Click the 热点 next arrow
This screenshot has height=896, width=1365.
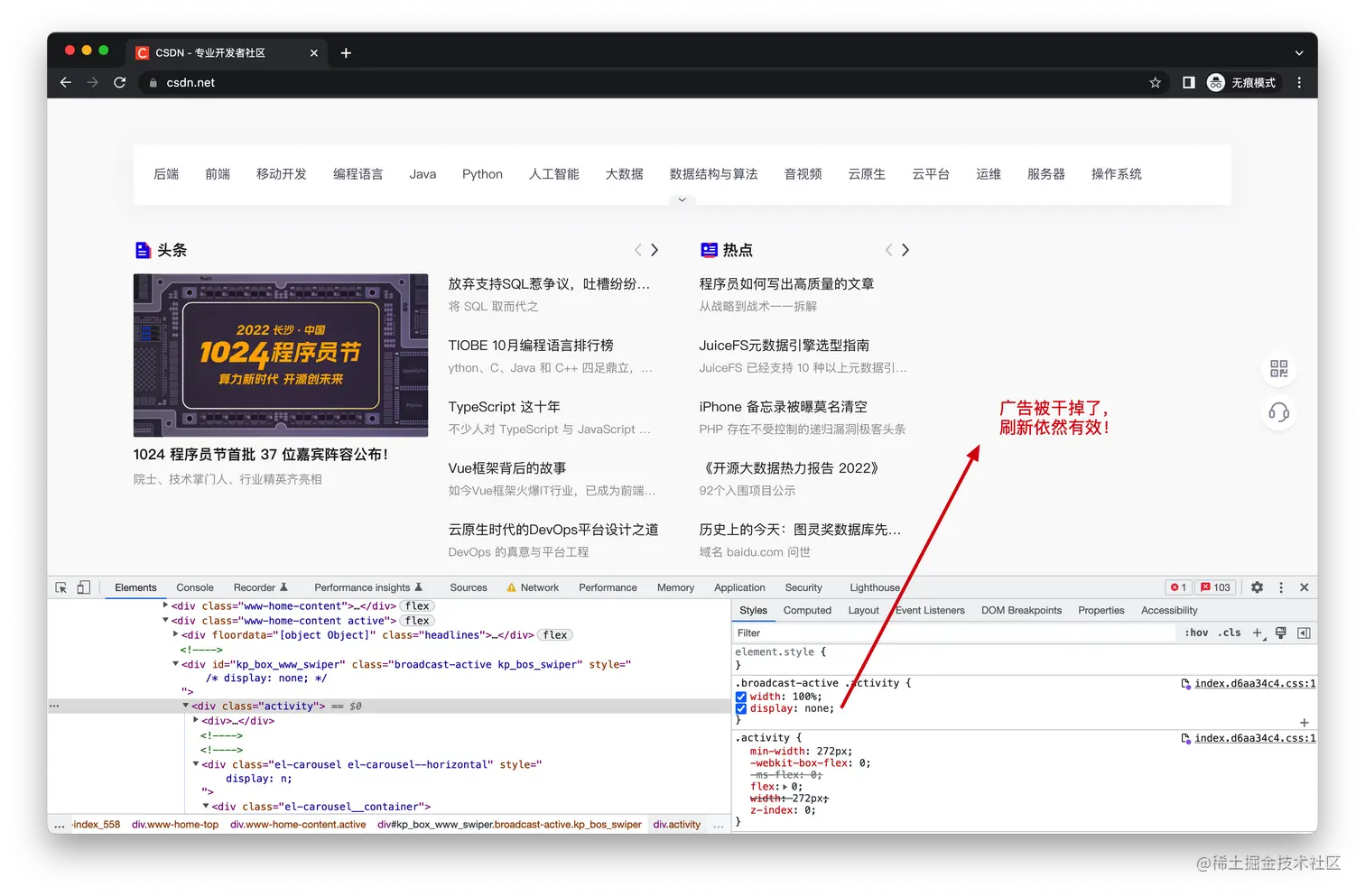pyautogui.click(x=905, y=250)
